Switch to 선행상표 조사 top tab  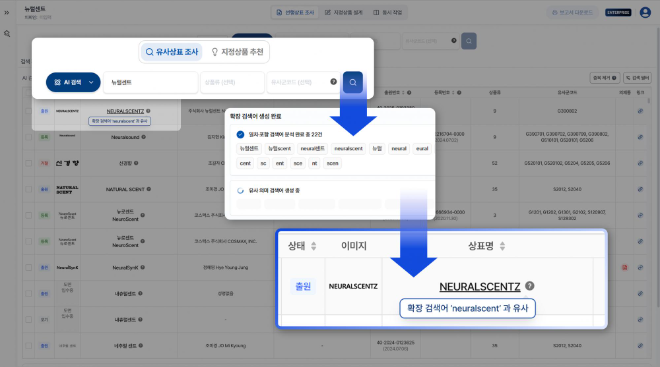pos(295,13)
